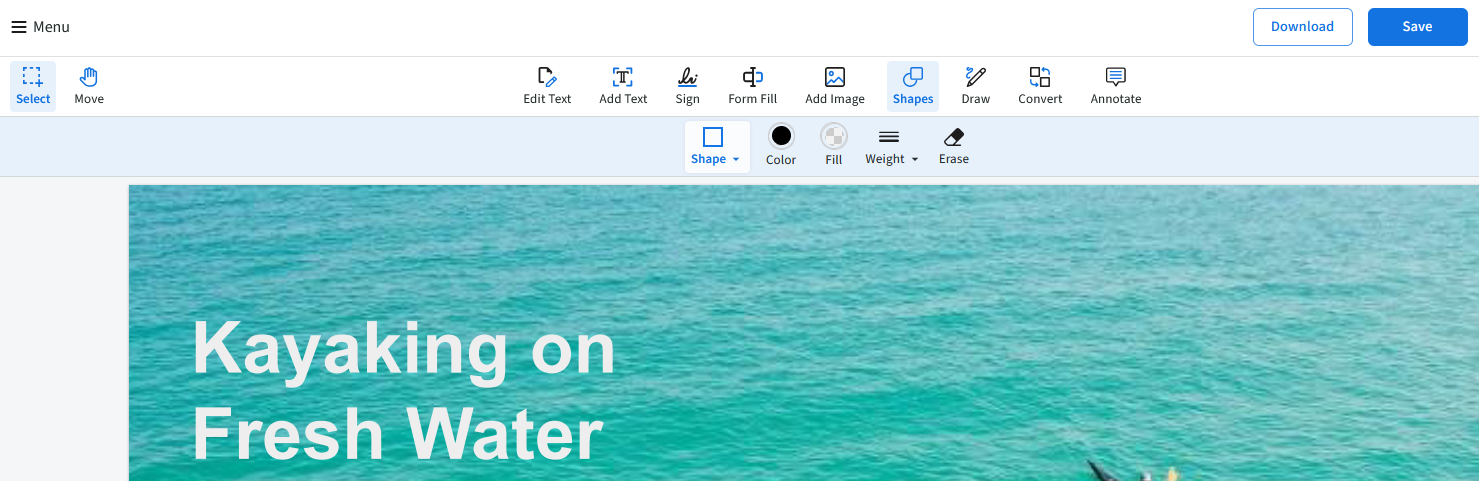
Task: Select the Draw pencil tool
Action: [x=975, y=86]
